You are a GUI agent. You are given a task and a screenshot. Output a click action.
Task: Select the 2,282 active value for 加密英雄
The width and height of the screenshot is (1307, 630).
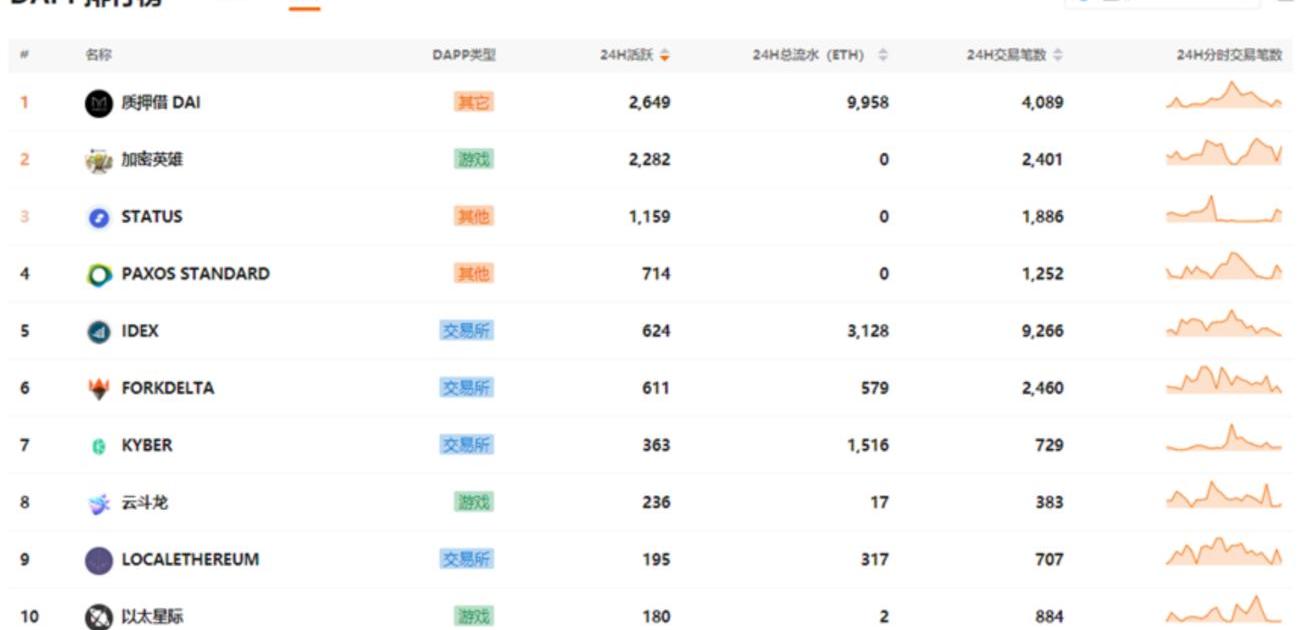click(x=650, y=159)
